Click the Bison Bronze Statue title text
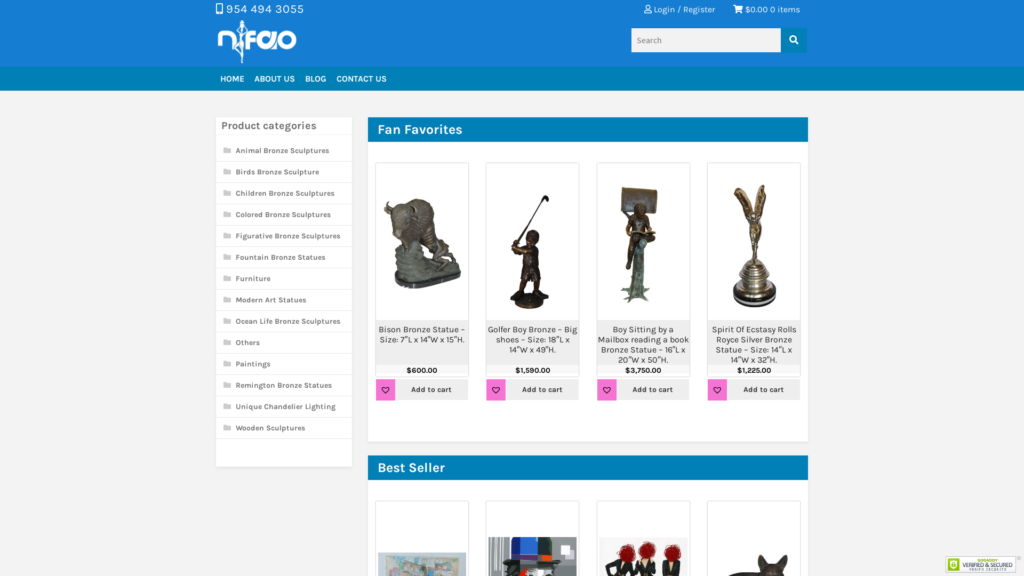1024x576 pixels. point(422,334)
